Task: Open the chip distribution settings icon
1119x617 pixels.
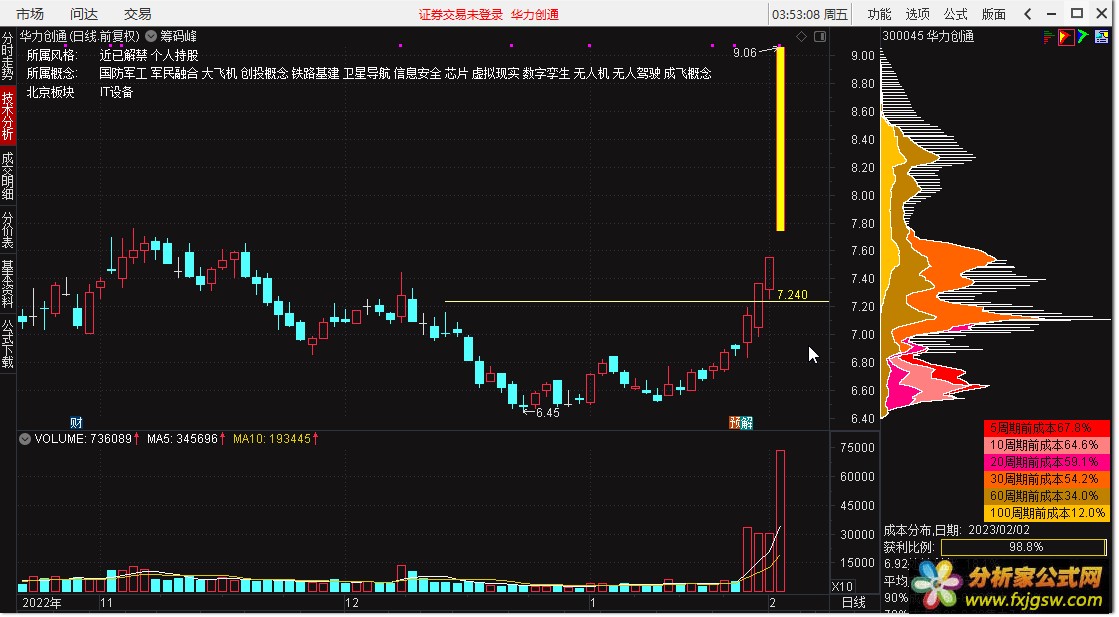Action: point(1100,36)
